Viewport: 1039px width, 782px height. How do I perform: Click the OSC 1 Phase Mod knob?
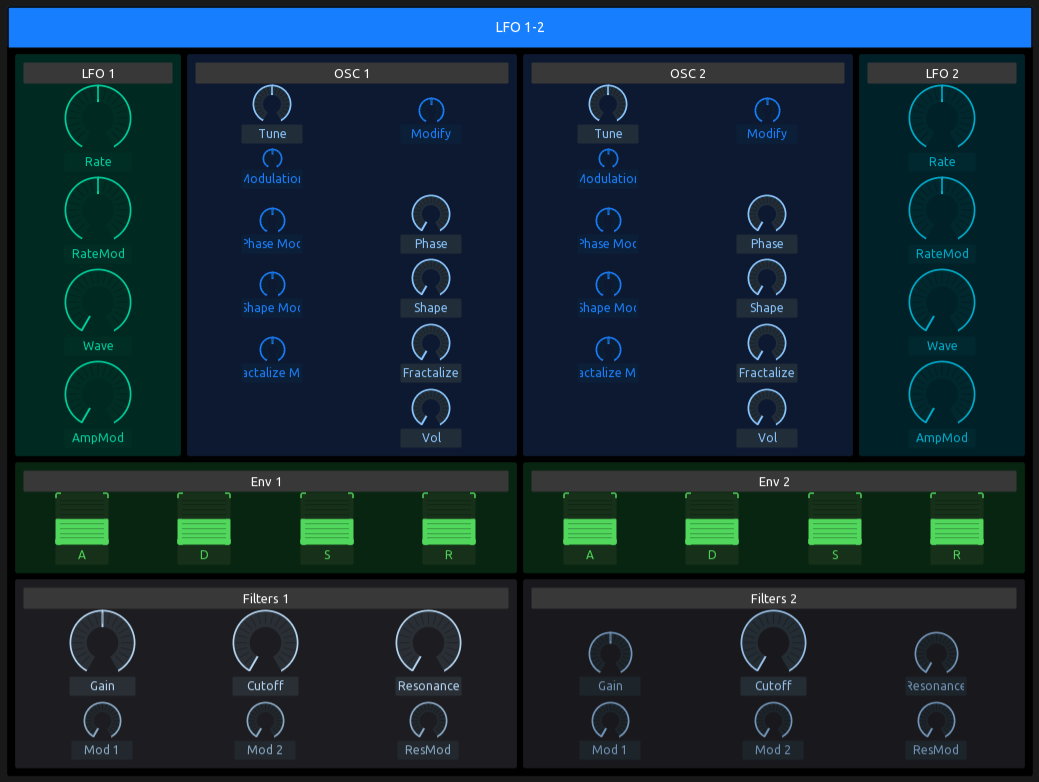click(272, 221)
